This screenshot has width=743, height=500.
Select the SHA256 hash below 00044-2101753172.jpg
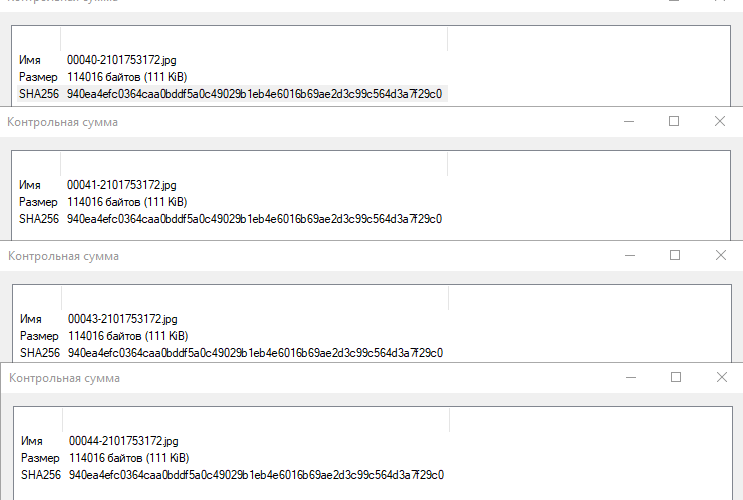tap(256, 475)
